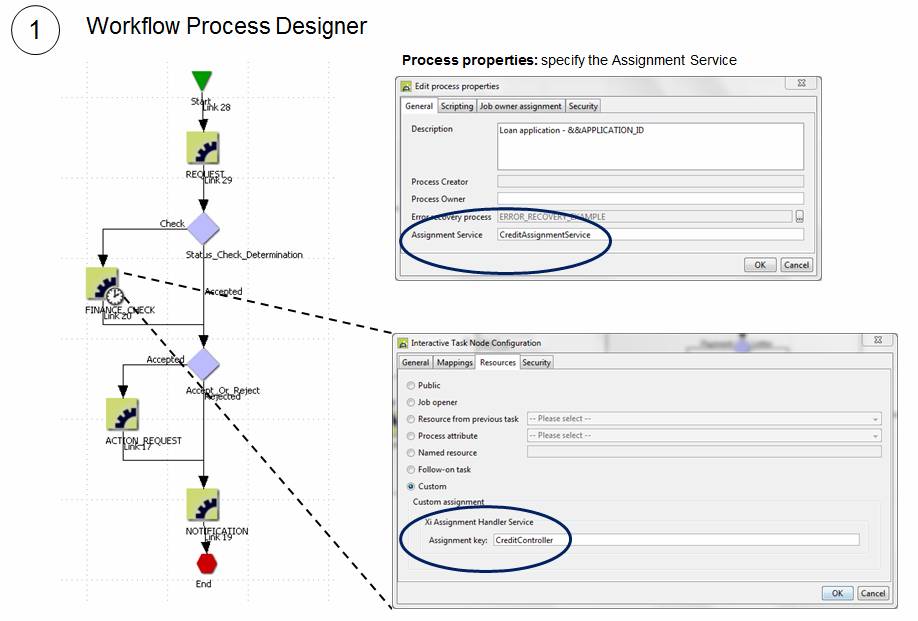The width and height of the screenshot is (918, 621).
Task: Click the Assignment Service text field
Action: [x=650, y=235]
